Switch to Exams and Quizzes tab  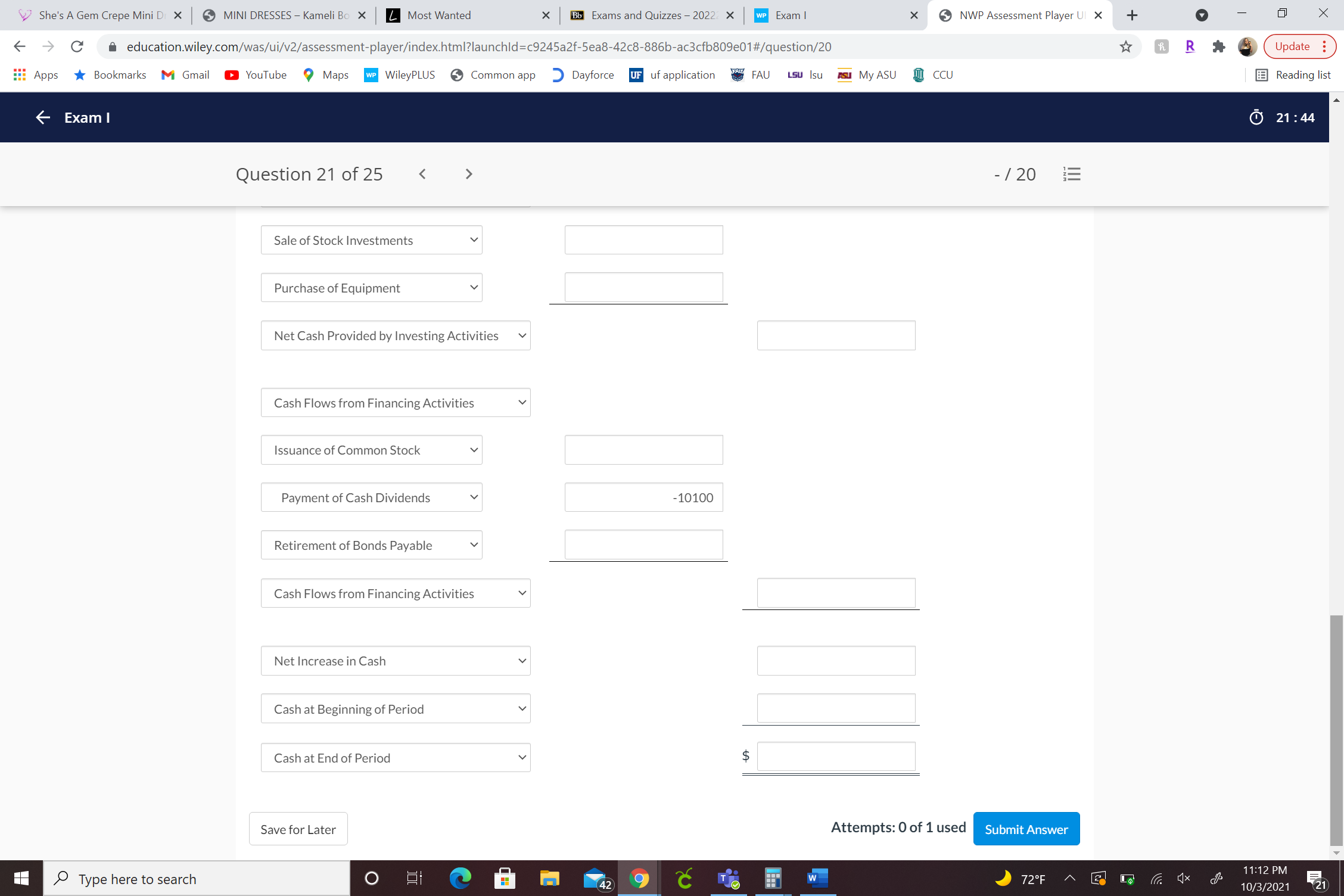(652, 15)
